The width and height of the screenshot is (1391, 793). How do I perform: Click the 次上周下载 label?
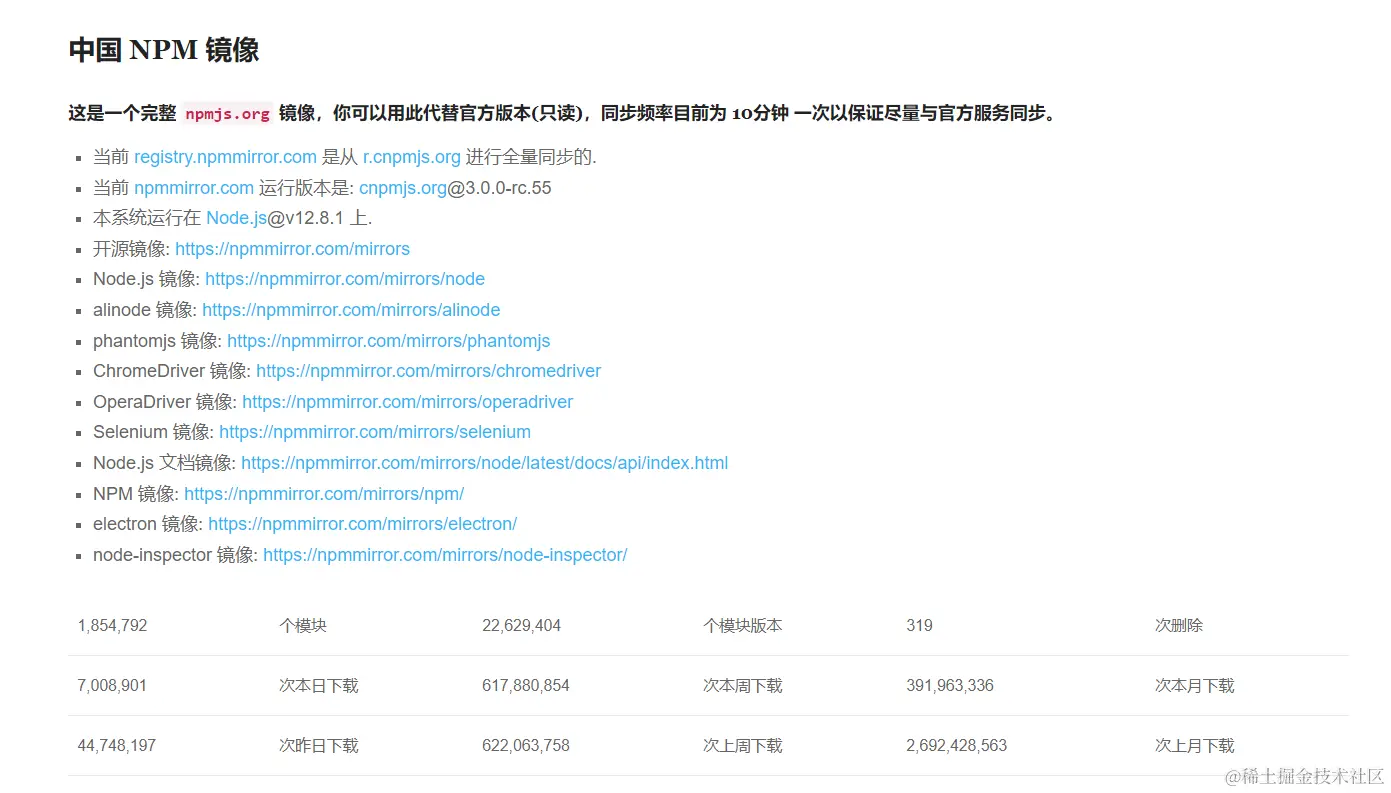click(x=742, y=746)
